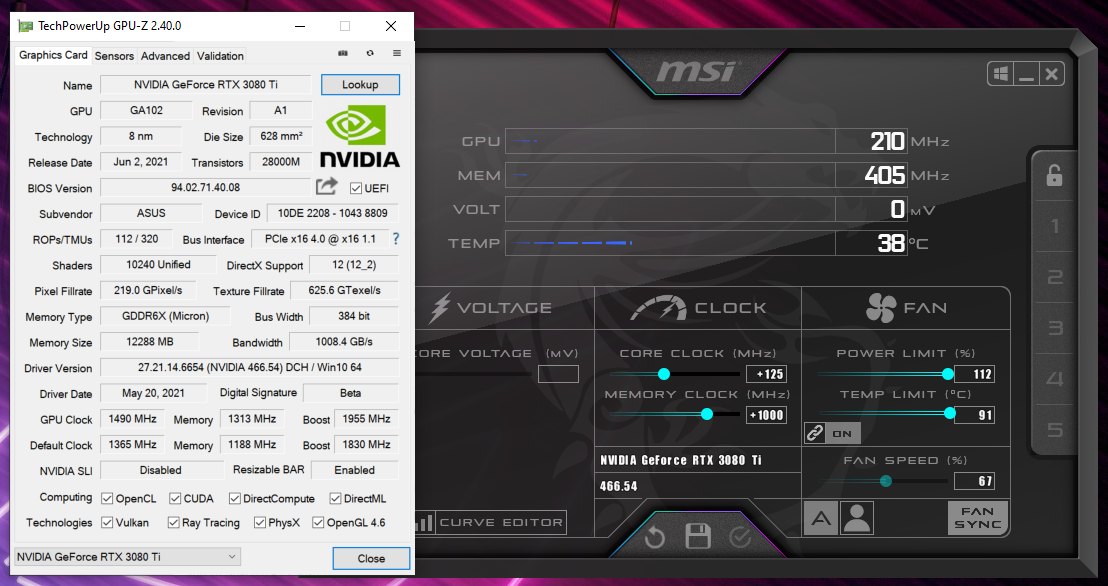Image resolution: width=1108 pixels, height=586 pixels.
Task: Click the profile lock padlock icon
Action: coord(1054,175)
